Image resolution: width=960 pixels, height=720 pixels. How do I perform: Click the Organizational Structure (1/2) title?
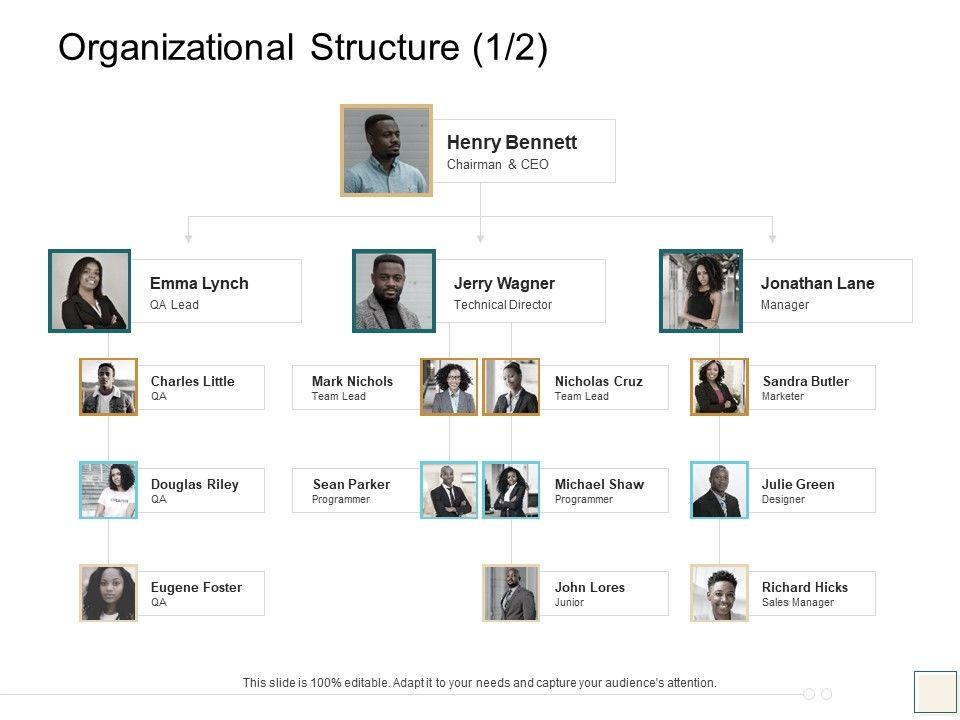[303, 48]
